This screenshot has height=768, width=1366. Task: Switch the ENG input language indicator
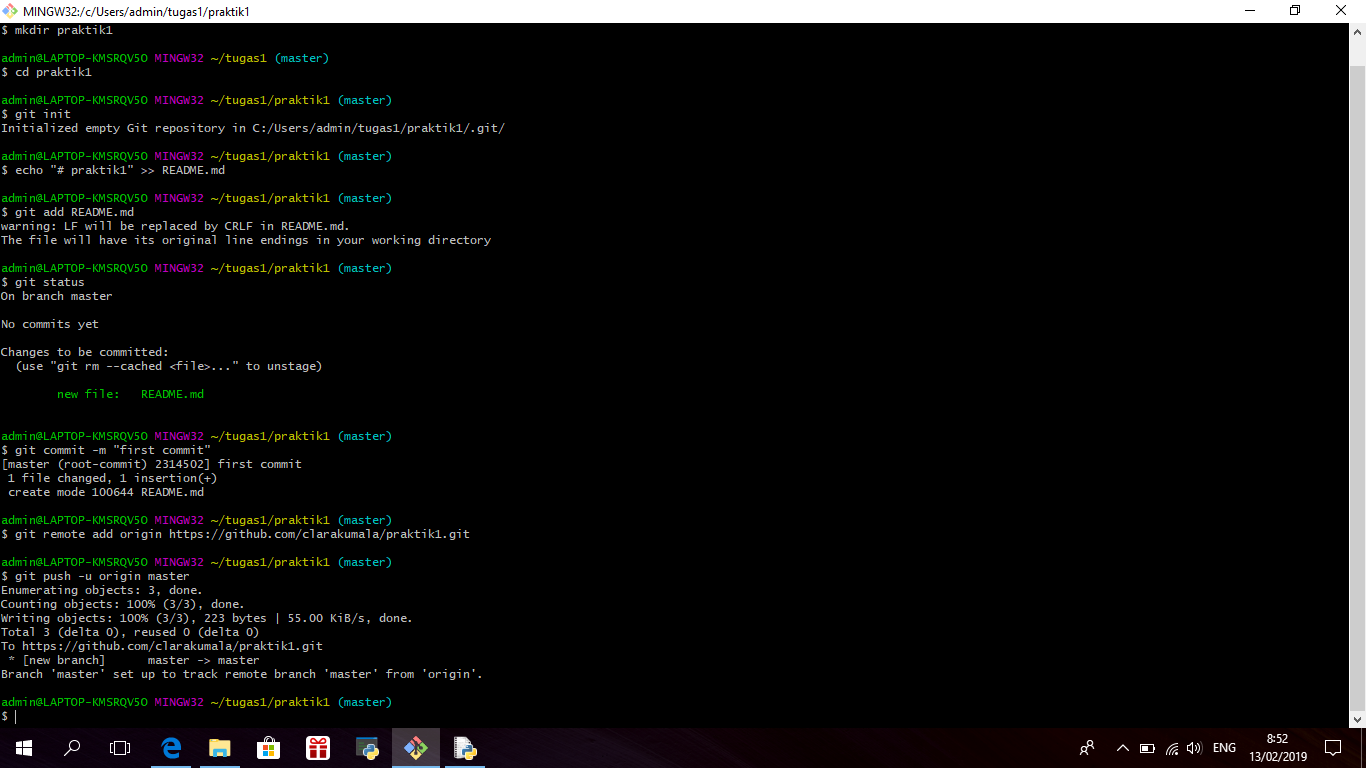(1224, 748)
